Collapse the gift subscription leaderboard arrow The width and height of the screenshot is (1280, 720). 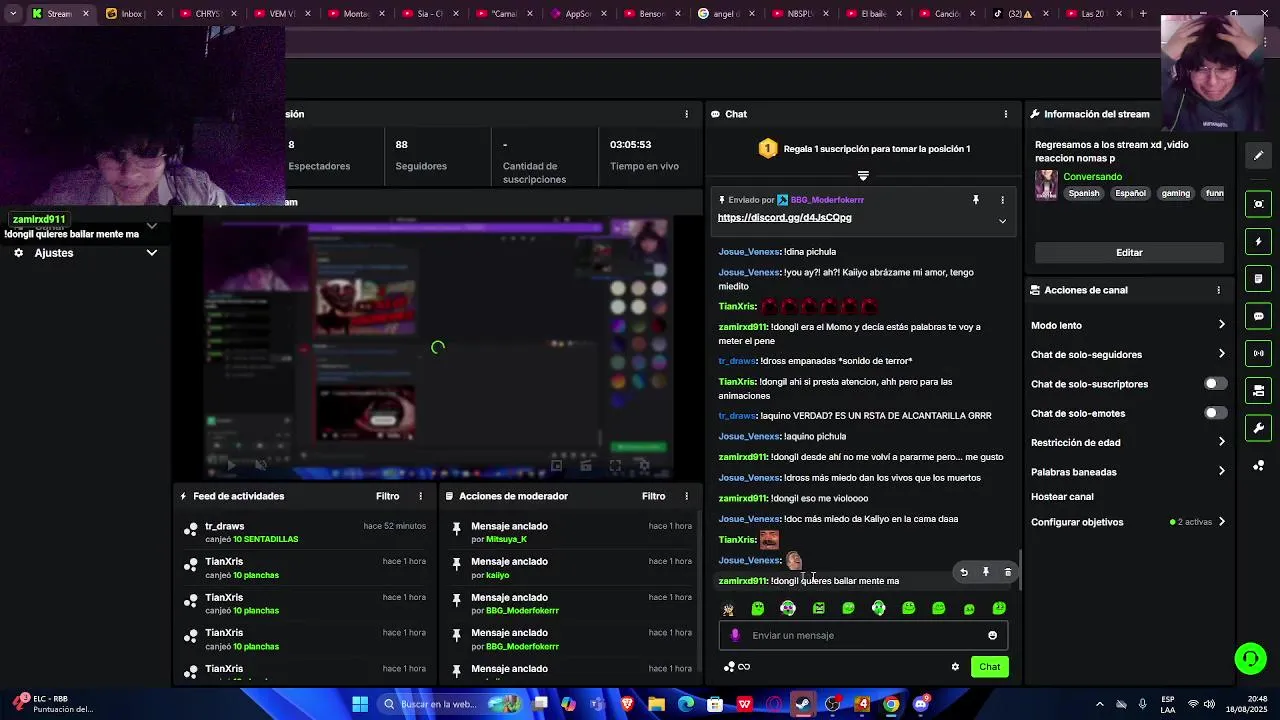pos(863,176)
